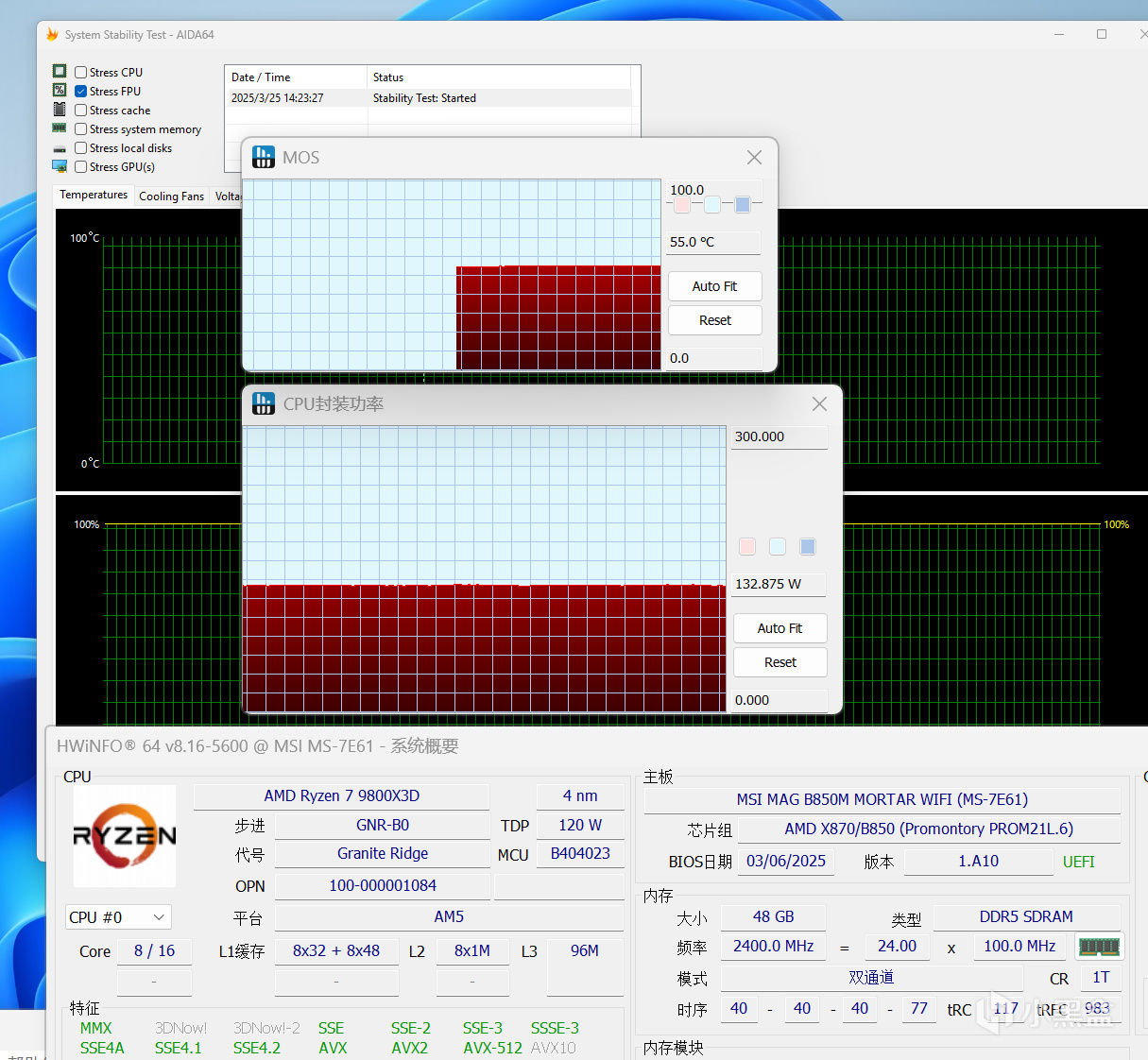Click the 120 W TDP field

click(x=580, y=826)
